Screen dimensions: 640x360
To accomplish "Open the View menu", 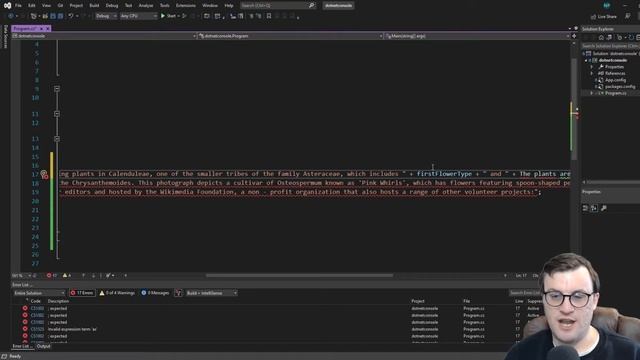I will (x=46, y=5).
